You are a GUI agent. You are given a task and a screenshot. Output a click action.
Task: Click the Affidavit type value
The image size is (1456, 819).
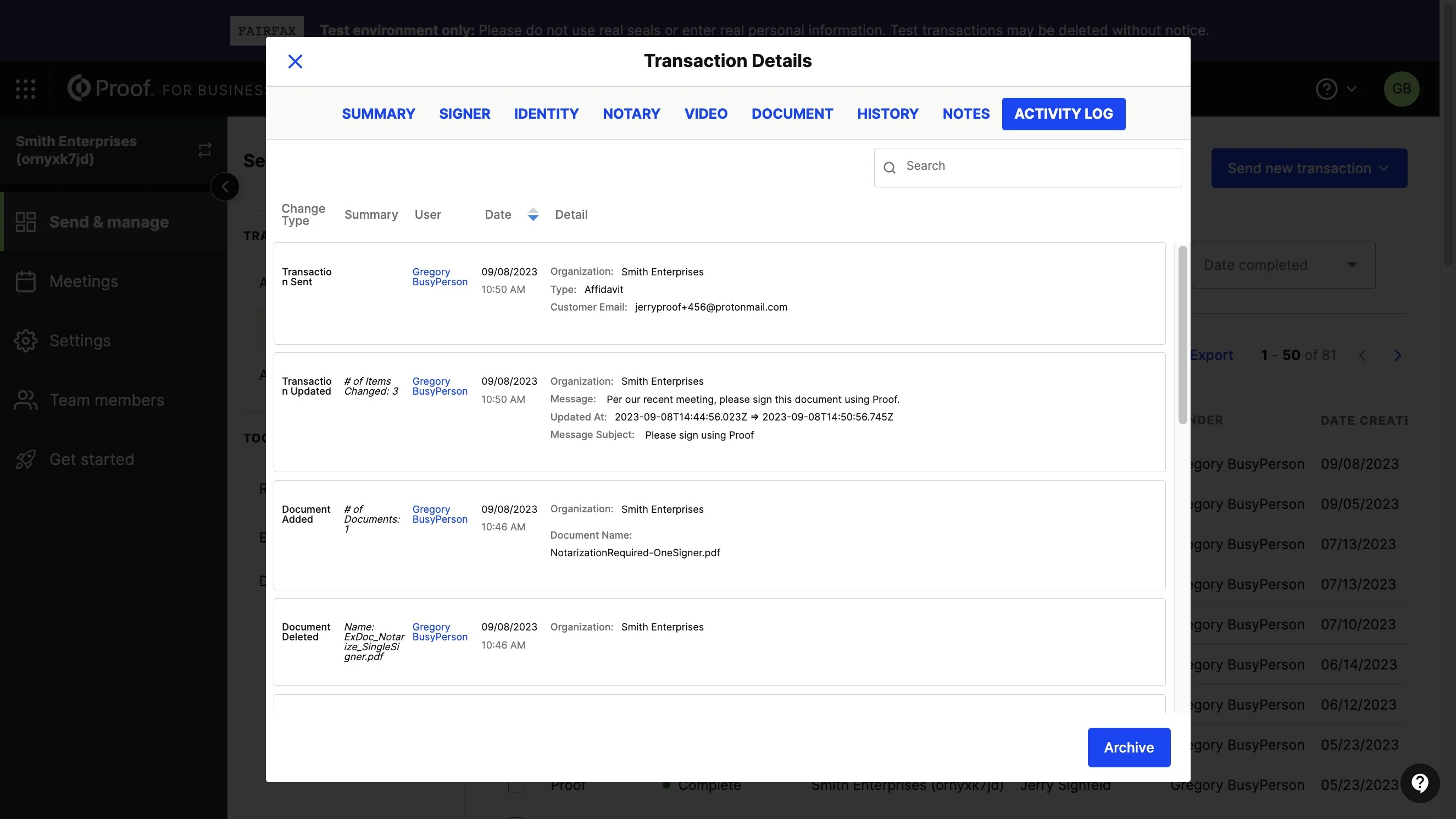tap(603, 290)
